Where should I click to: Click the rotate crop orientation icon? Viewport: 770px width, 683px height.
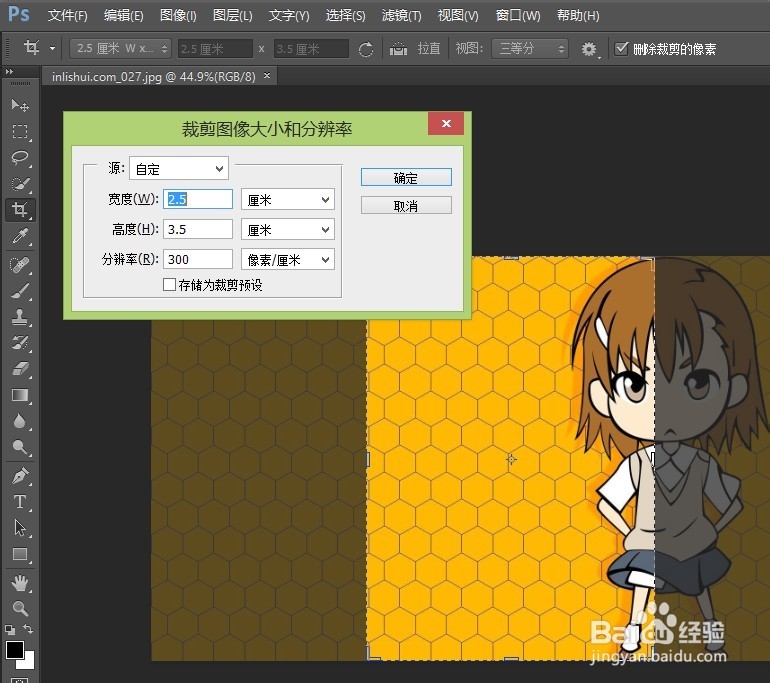[366, 49]
